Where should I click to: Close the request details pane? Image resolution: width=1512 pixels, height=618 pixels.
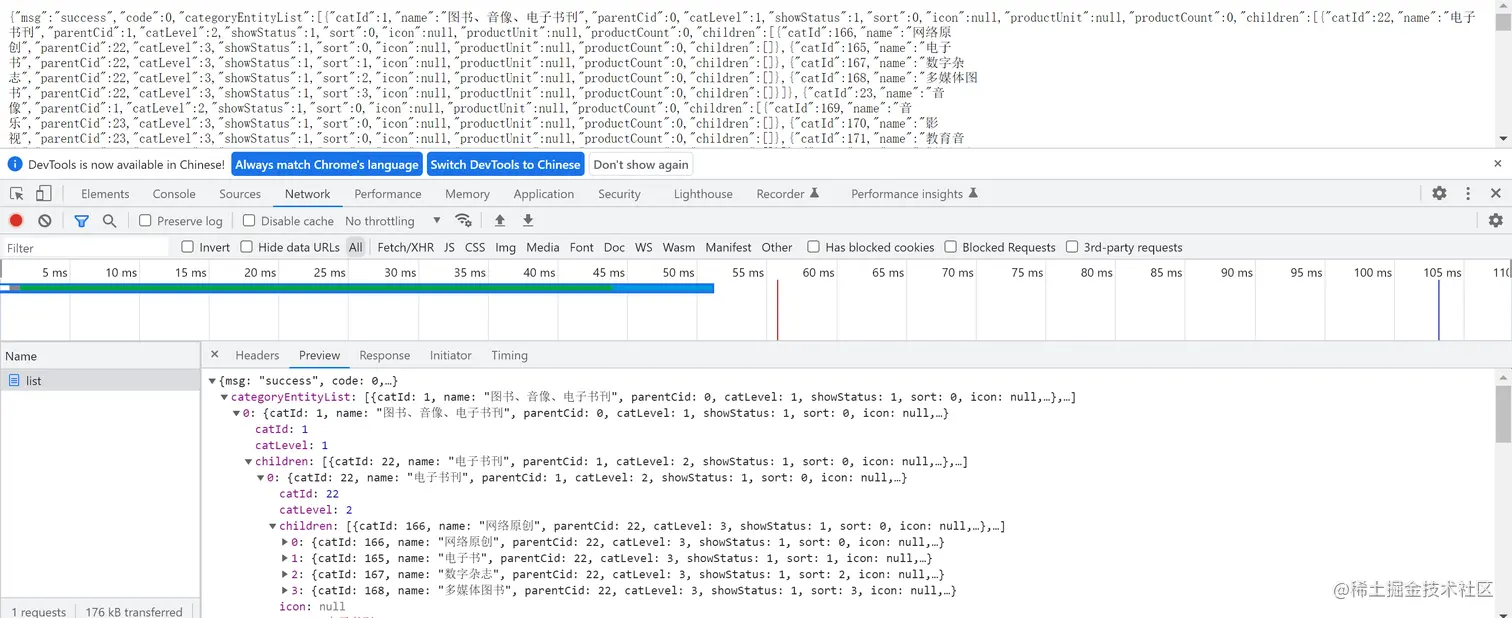(214, 355)
